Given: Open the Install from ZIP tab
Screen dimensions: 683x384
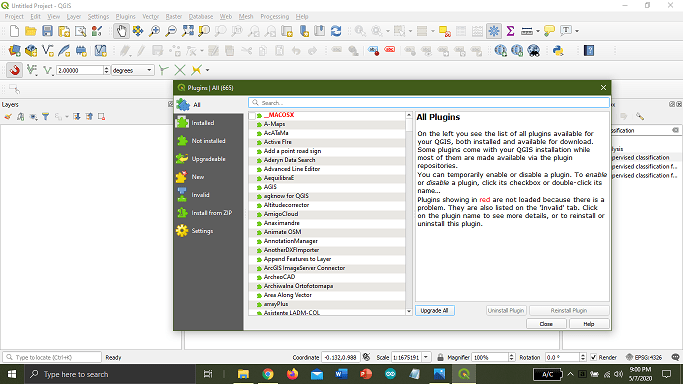Looking at the screenshot, I should [x=208, y=213].
